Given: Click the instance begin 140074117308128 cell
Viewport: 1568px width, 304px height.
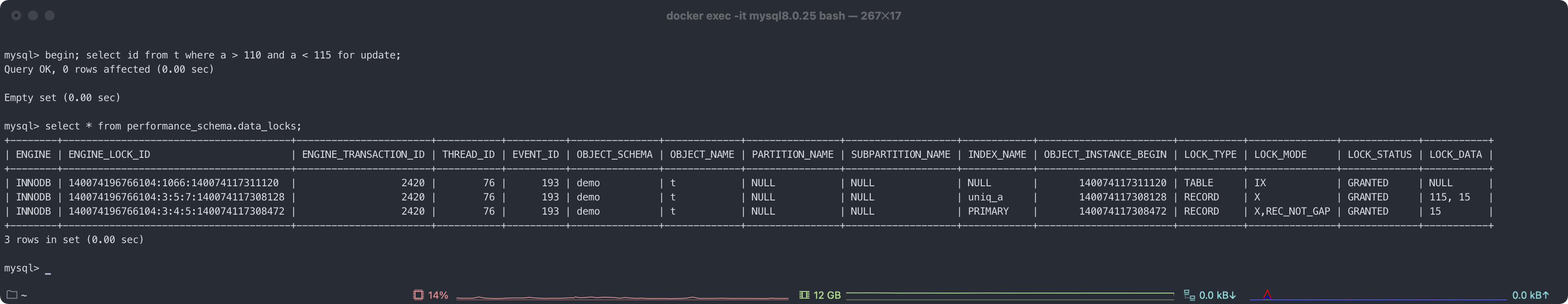Looking at the screenshot, I should pyautogui.click(x=1123, y=197).
